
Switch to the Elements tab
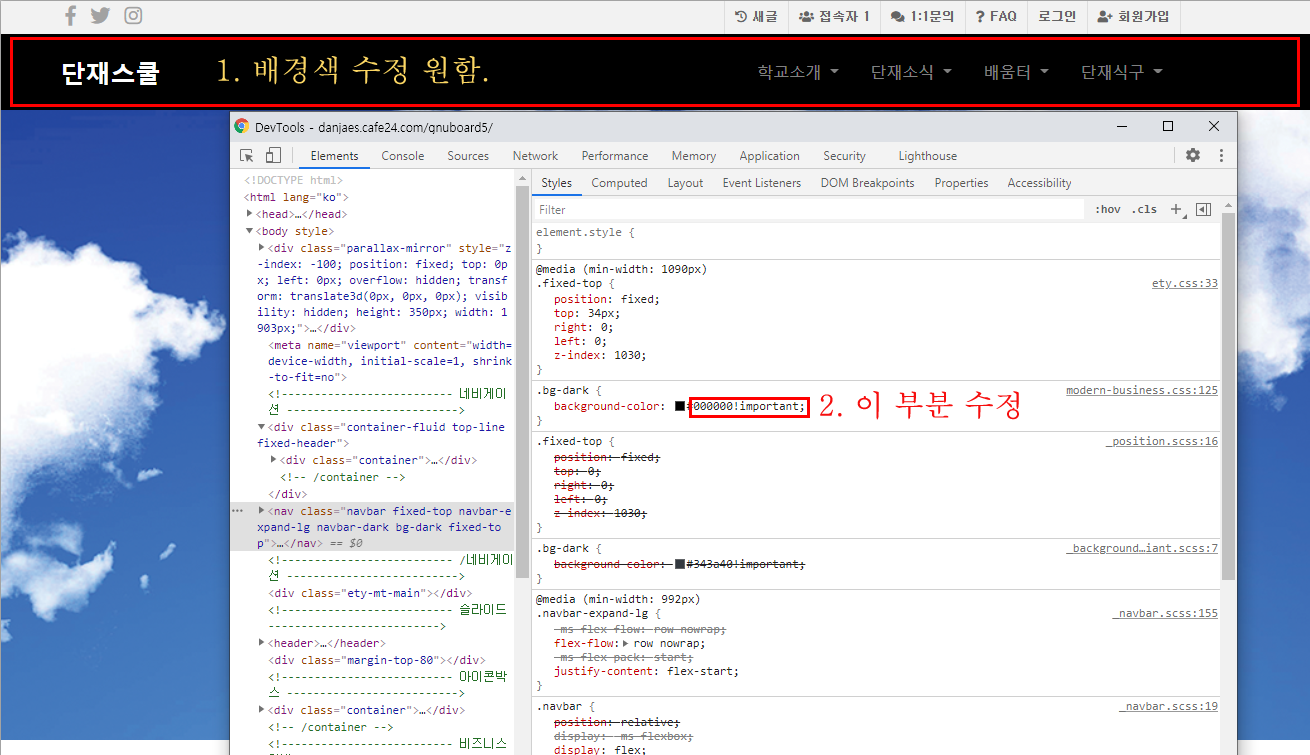tap(334, 156)
